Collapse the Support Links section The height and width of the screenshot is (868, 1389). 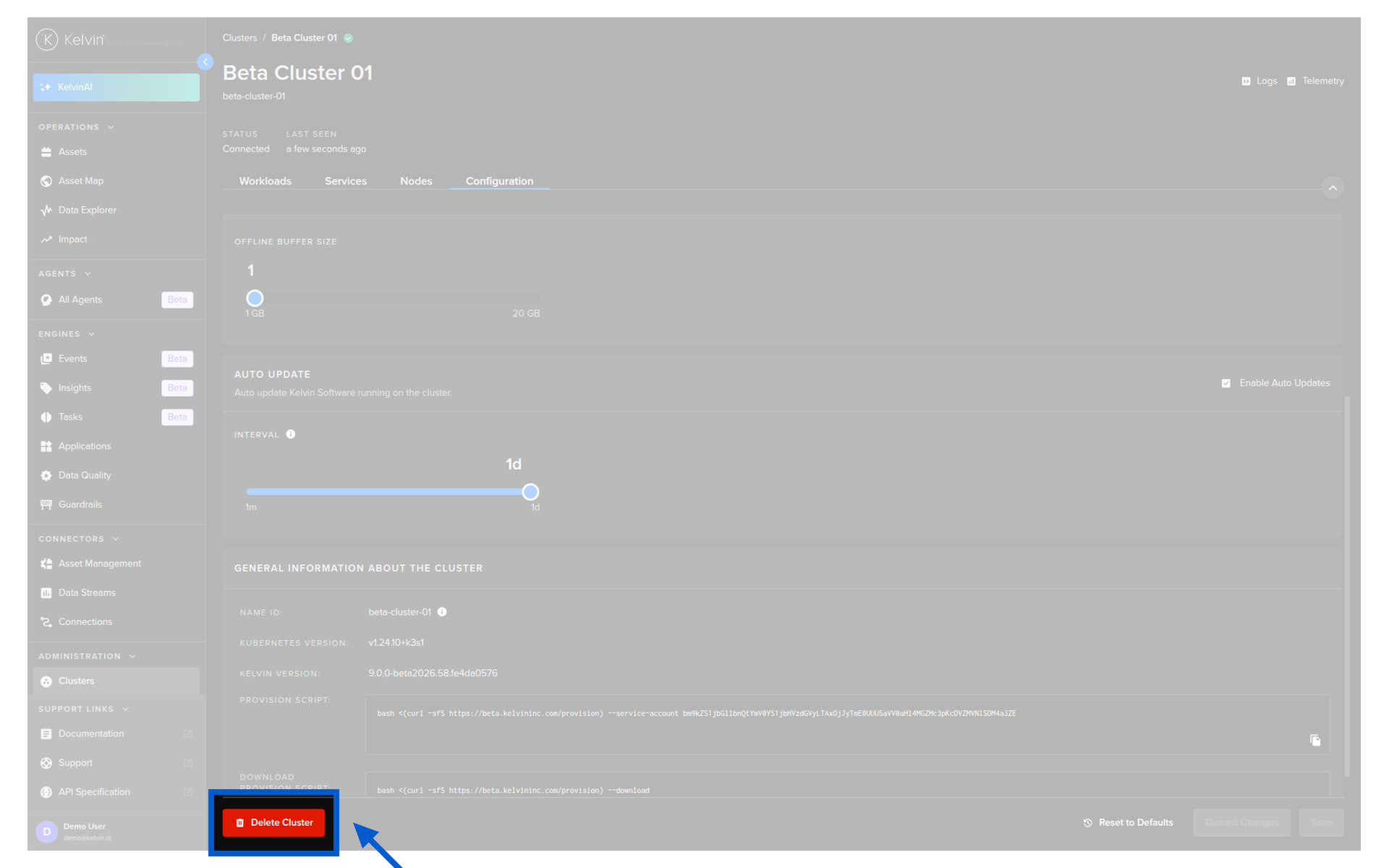(125, 709)
